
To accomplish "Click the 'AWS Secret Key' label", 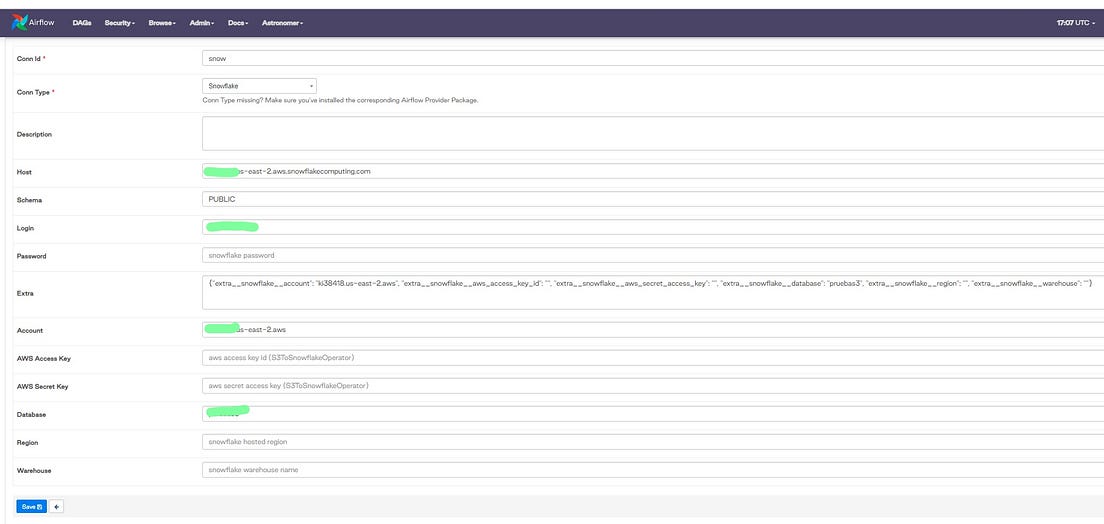I will 42,387.
